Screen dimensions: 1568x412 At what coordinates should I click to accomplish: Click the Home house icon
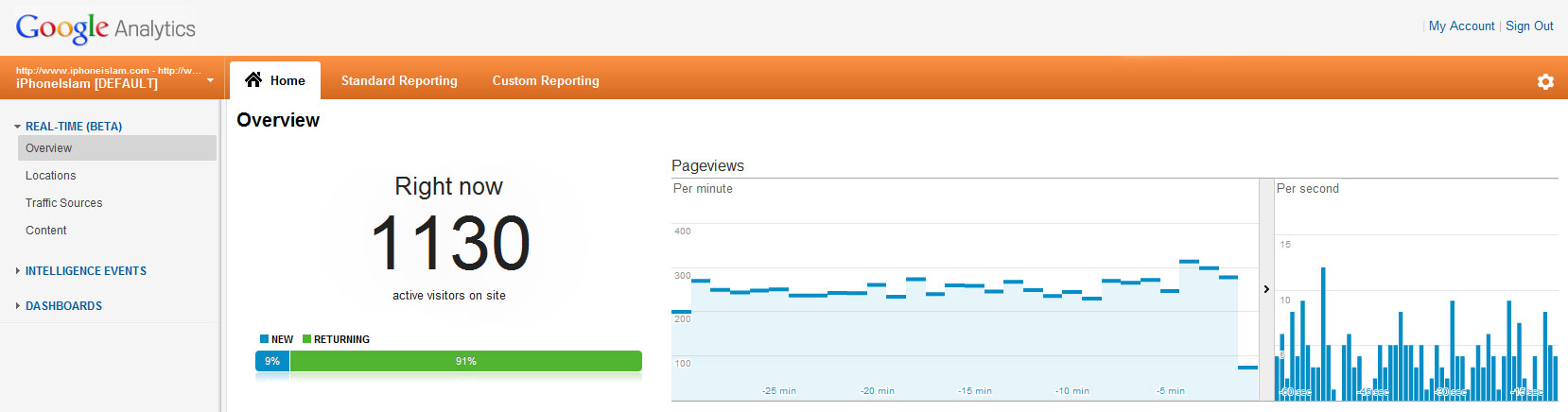[253, 80]
